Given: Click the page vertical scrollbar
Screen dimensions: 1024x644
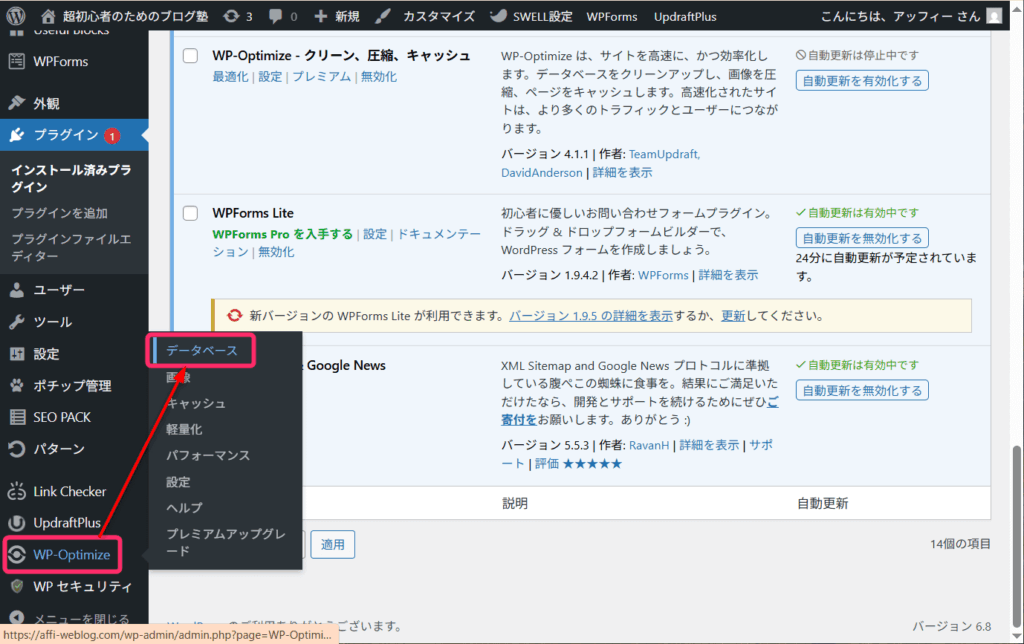Looking at the screenshot, I should click(x=1016, y=536).
